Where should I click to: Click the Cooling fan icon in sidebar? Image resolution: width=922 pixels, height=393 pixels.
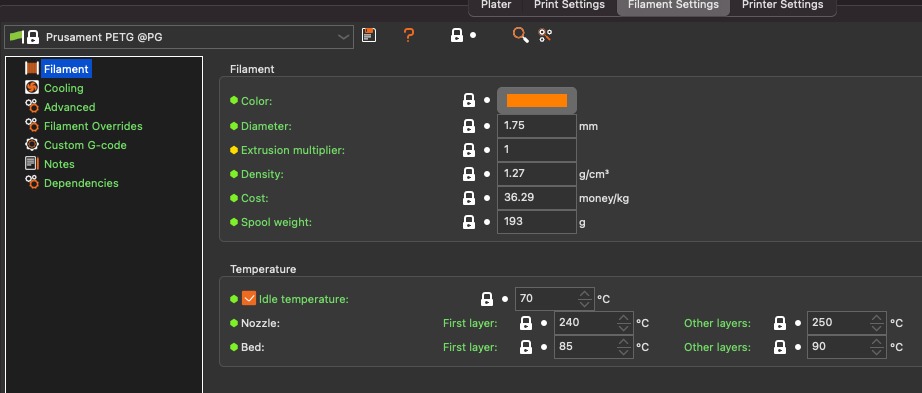click(32, 88)
